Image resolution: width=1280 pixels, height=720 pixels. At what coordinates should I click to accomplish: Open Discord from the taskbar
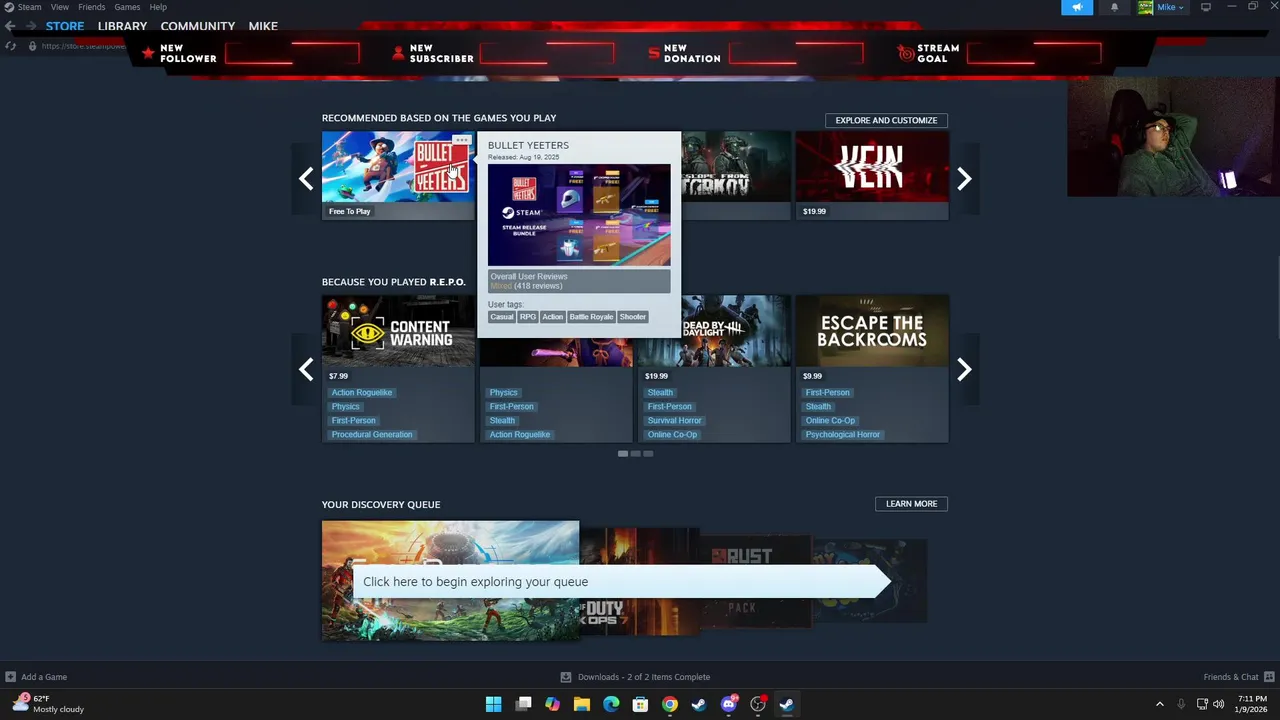729,704
